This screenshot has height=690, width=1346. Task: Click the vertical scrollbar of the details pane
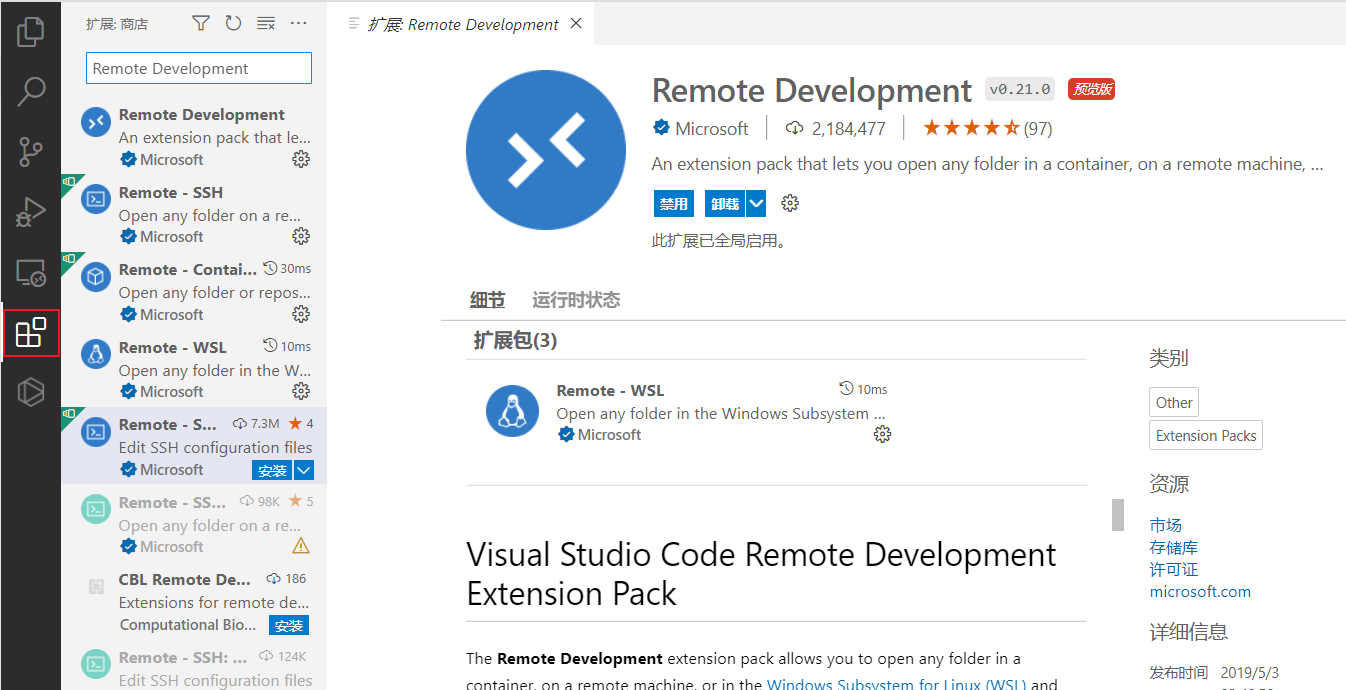[1118, 514]
